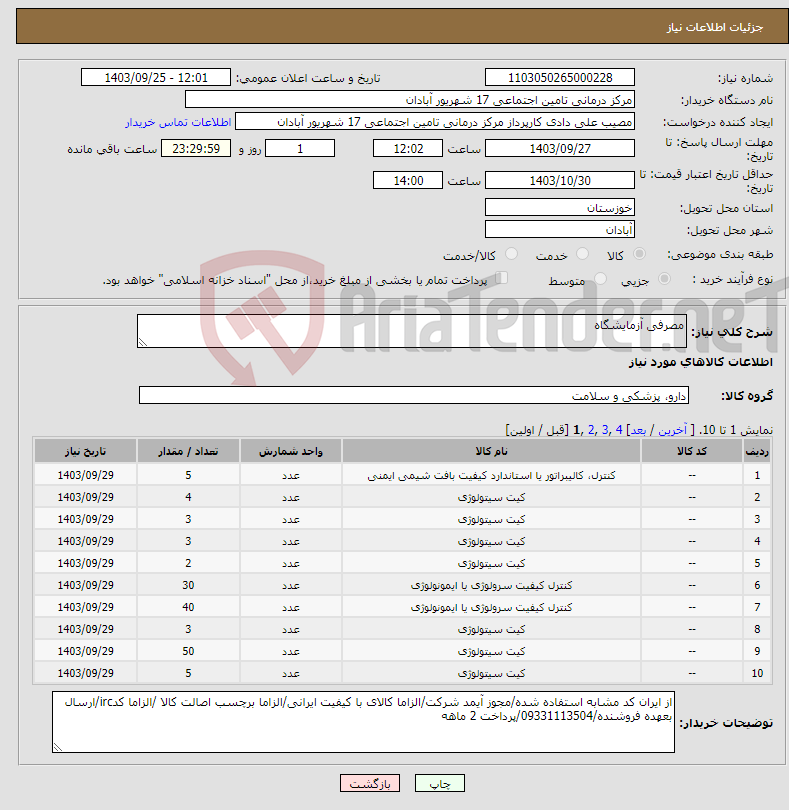Click کنترل کیفیت سرولوژی in row 6

[491, 585]
